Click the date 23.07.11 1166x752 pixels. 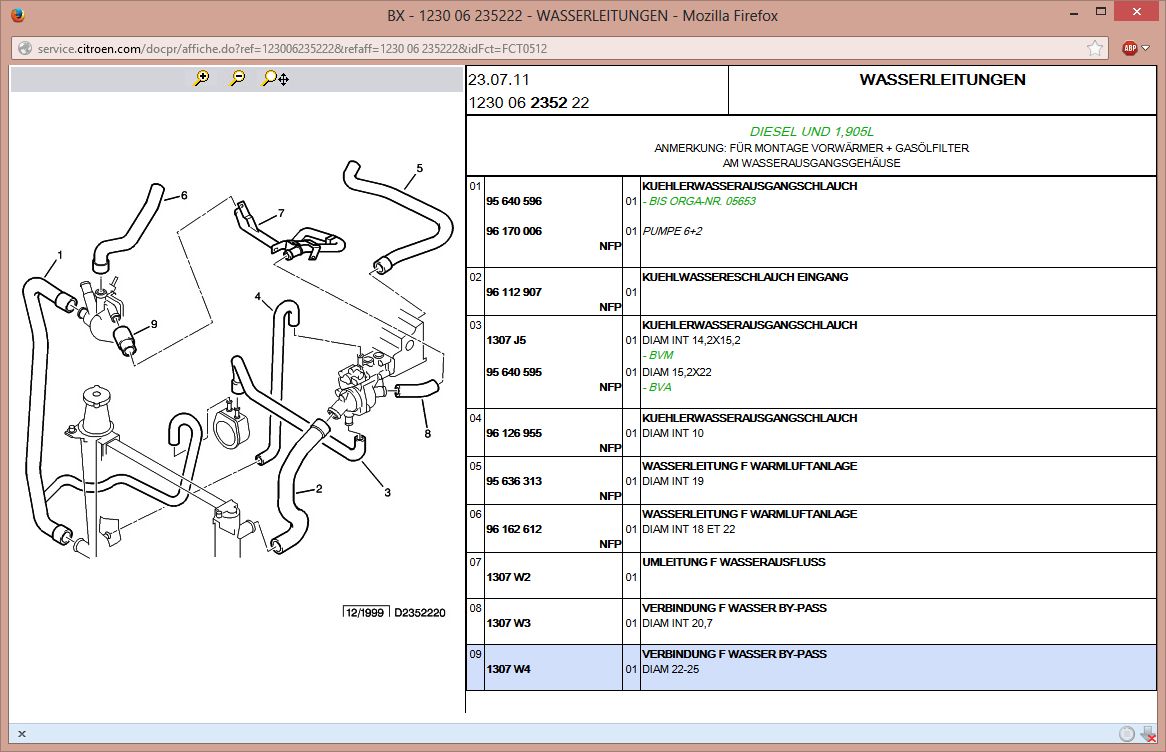[499, 80]
